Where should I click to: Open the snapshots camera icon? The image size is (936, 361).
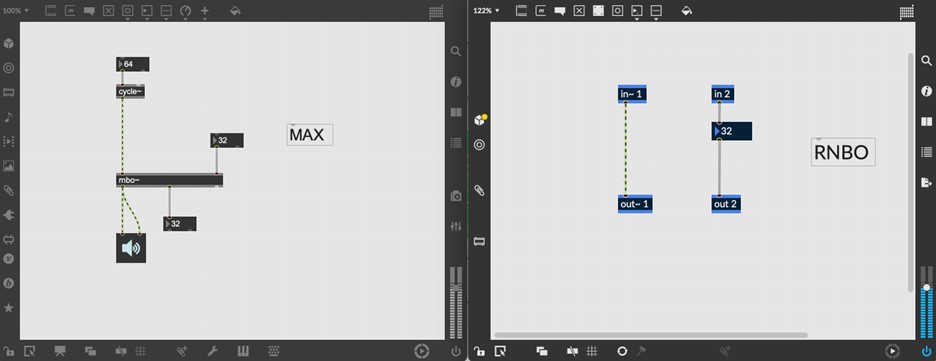click(456, 196)
